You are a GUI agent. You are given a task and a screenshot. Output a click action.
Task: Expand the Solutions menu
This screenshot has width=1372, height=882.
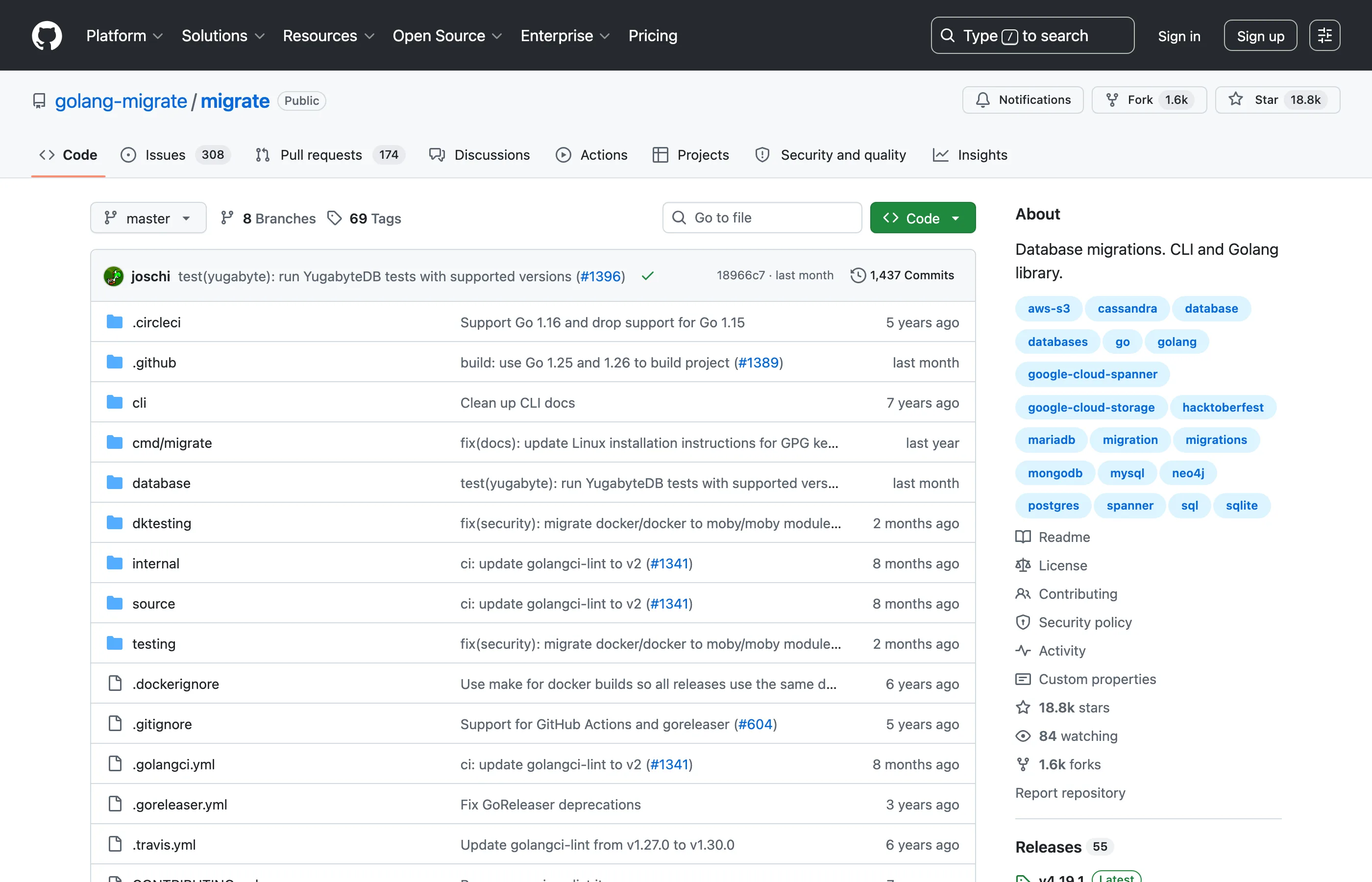click(x=223, y=35)
